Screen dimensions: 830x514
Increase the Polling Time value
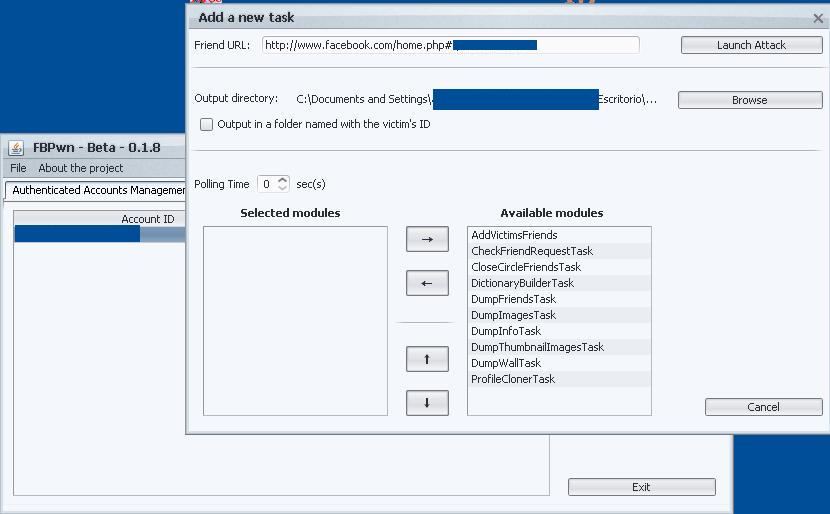tap(283, 180)
